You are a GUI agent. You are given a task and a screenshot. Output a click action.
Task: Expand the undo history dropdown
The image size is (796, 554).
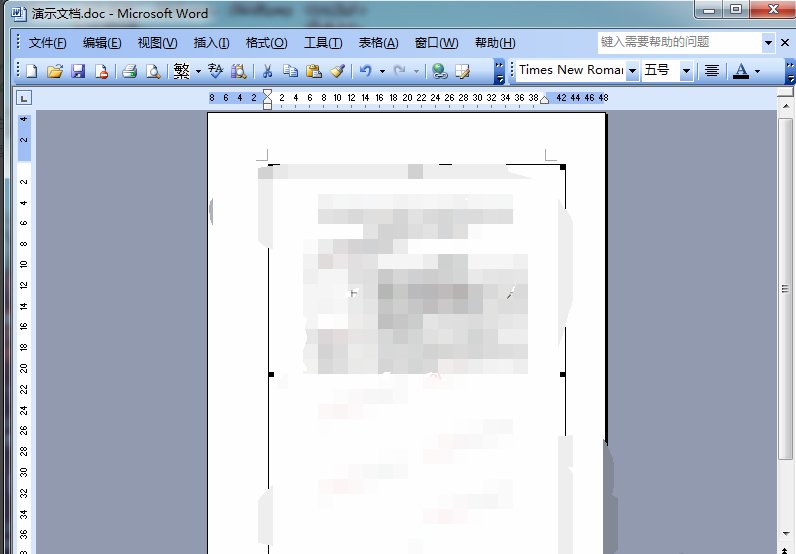(382, 71)
